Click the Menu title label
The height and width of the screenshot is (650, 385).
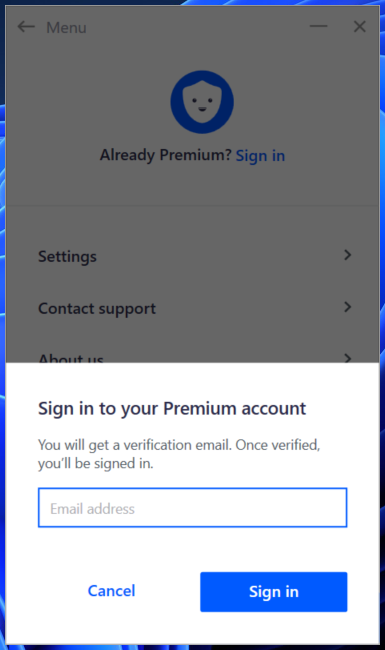66,28
